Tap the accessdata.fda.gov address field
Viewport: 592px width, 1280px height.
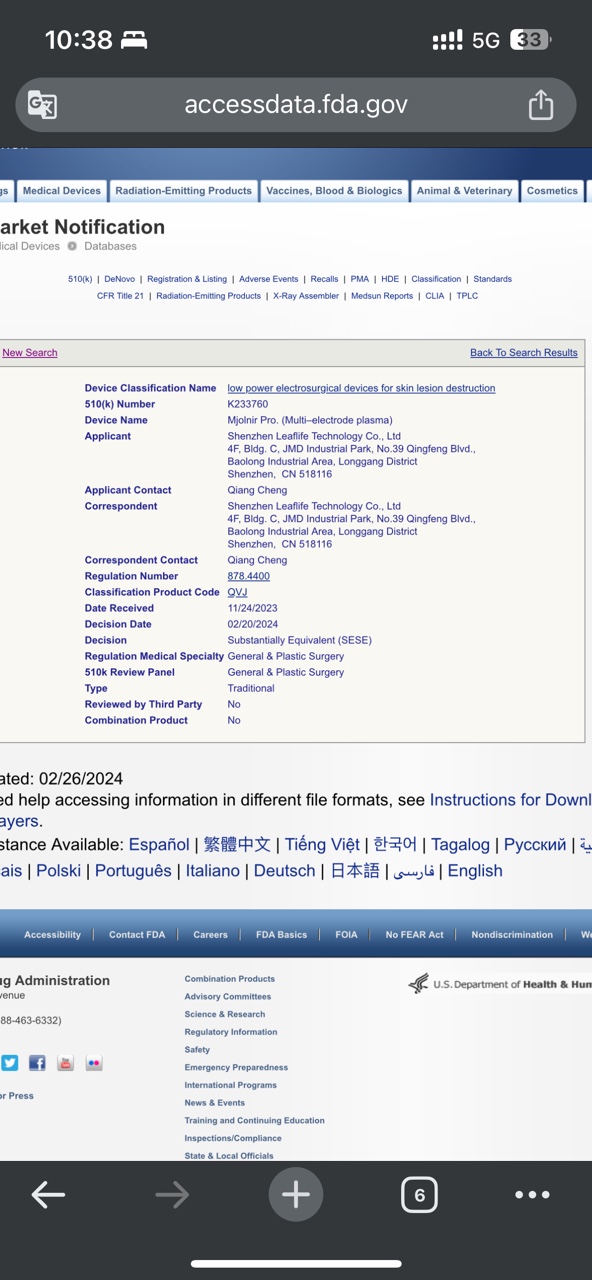(x=296, y=104)
